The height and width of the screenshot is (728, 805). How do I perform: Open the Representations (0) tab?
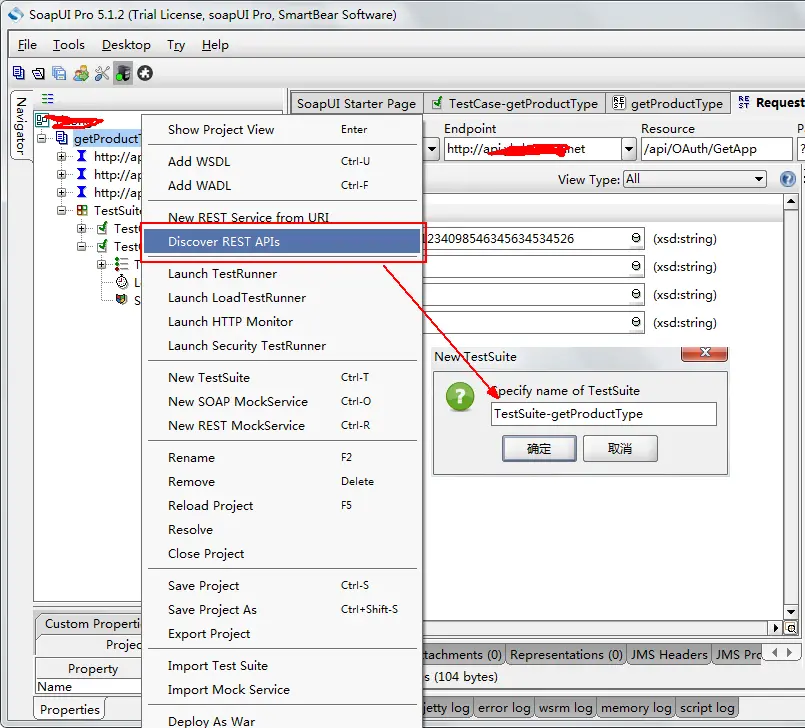coord(566,655)
